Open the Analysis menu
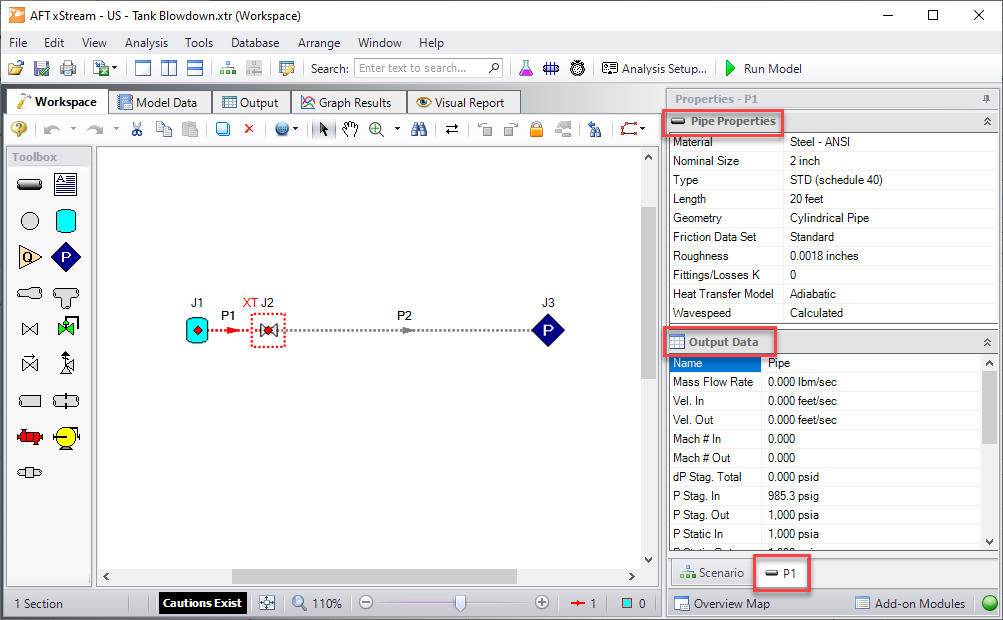 coord(146,43)
